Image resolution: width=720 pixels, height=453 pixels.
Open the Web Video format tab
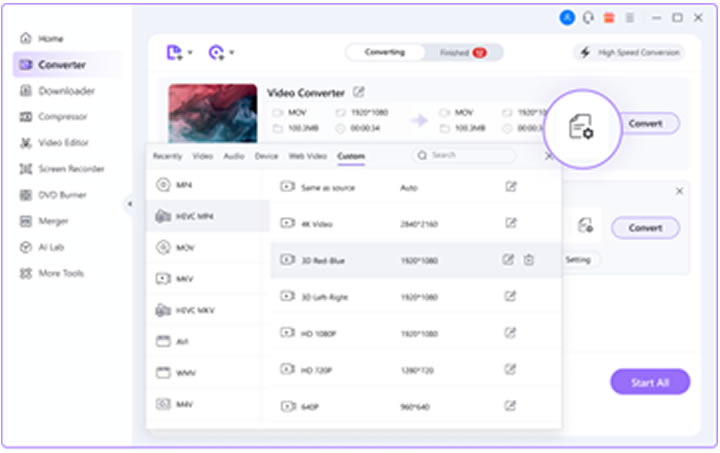[x=308, y=156]
